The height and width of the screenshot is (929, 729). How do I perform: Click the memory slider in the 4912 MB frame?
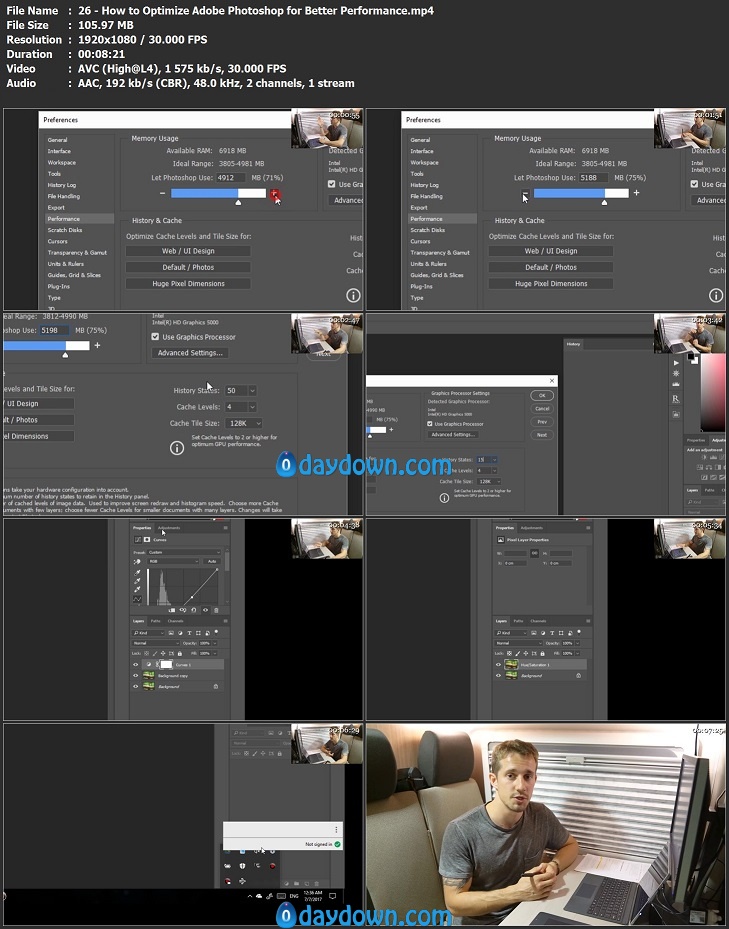click(x=218, y=193)
